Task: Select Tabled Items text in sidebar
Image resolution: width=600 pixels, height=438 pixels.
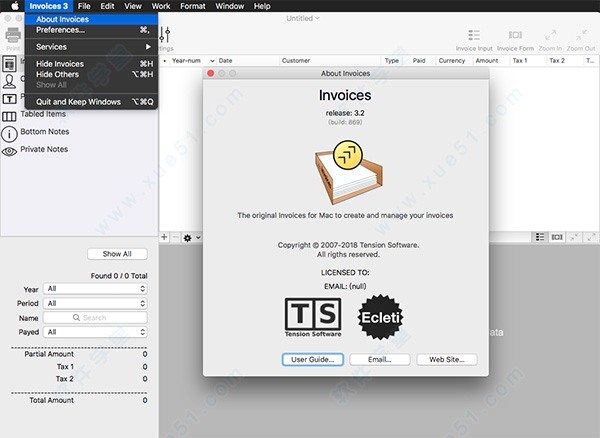Action: pyautogui.click(x=43, y=114)
